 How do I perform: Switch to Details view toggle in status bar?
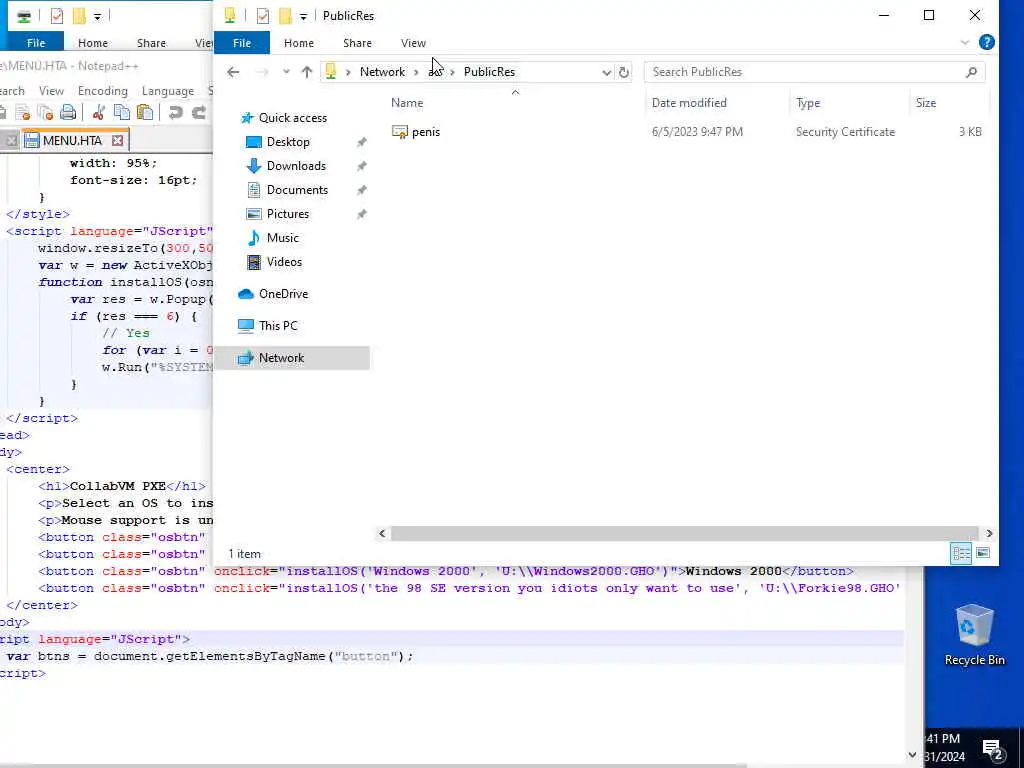click(x=961, y=554)
